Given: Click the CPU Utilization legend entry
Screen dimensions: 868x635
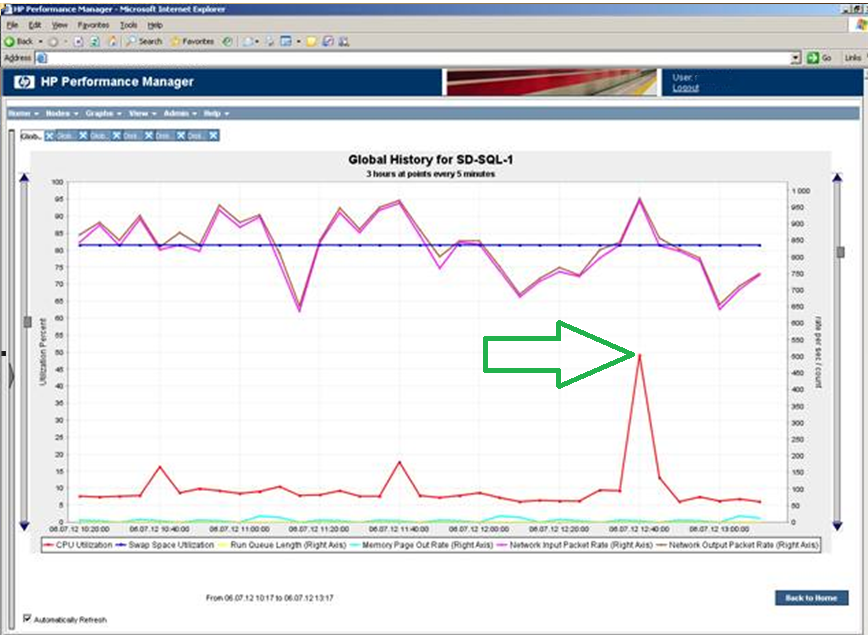Looking at the screenshot, I should pyautogui.click(x=78, y=545).
